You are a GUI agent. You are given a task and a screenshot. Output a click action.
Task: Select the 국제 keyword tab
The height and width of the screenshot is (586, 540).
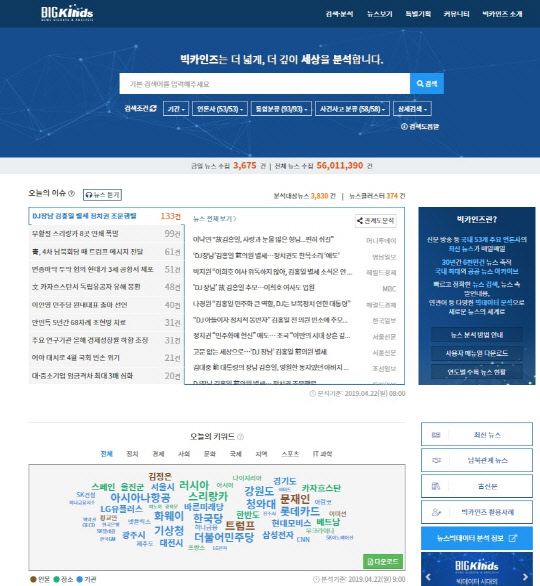(x=235, y=454)
